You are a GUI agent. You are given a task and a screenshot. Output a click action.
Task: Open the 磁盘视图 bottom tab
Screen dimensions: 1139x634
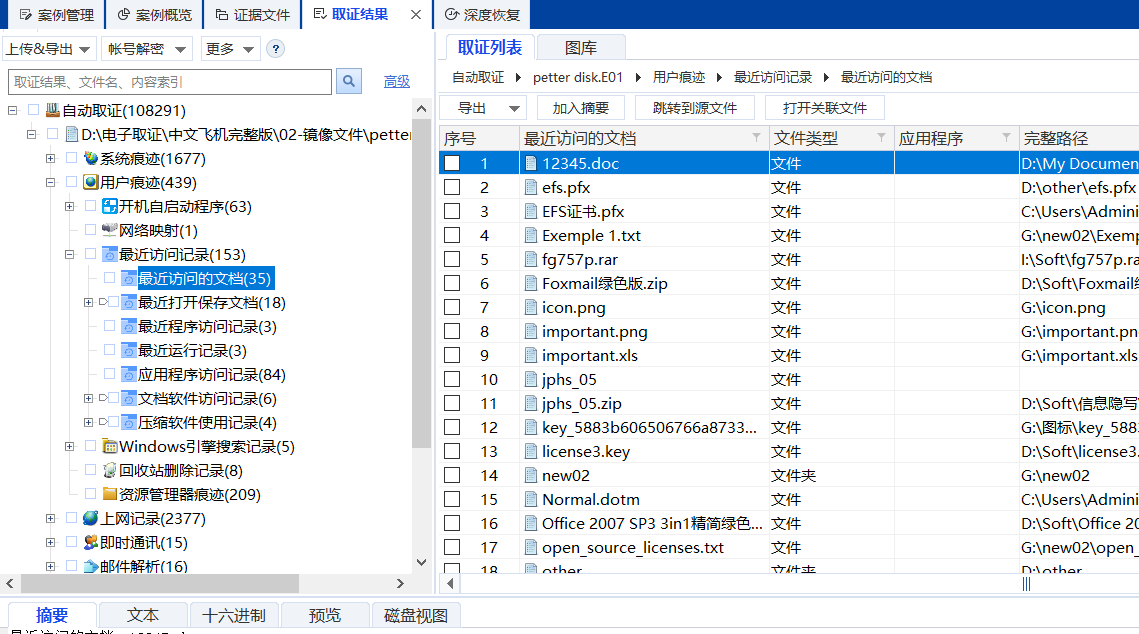click(416, 615)
